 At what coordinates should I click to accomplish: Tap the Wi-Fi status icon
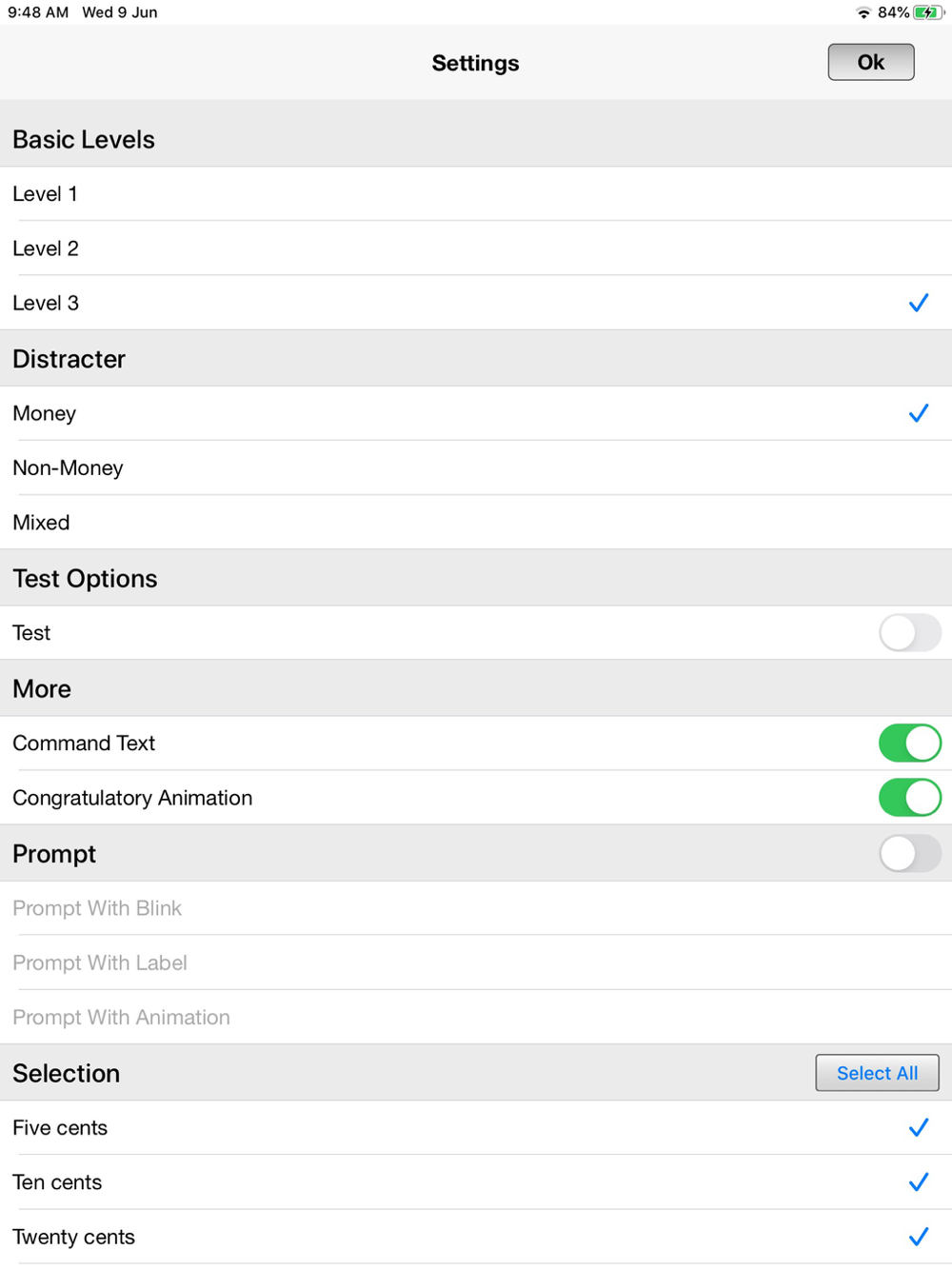(x=863, y=12)
